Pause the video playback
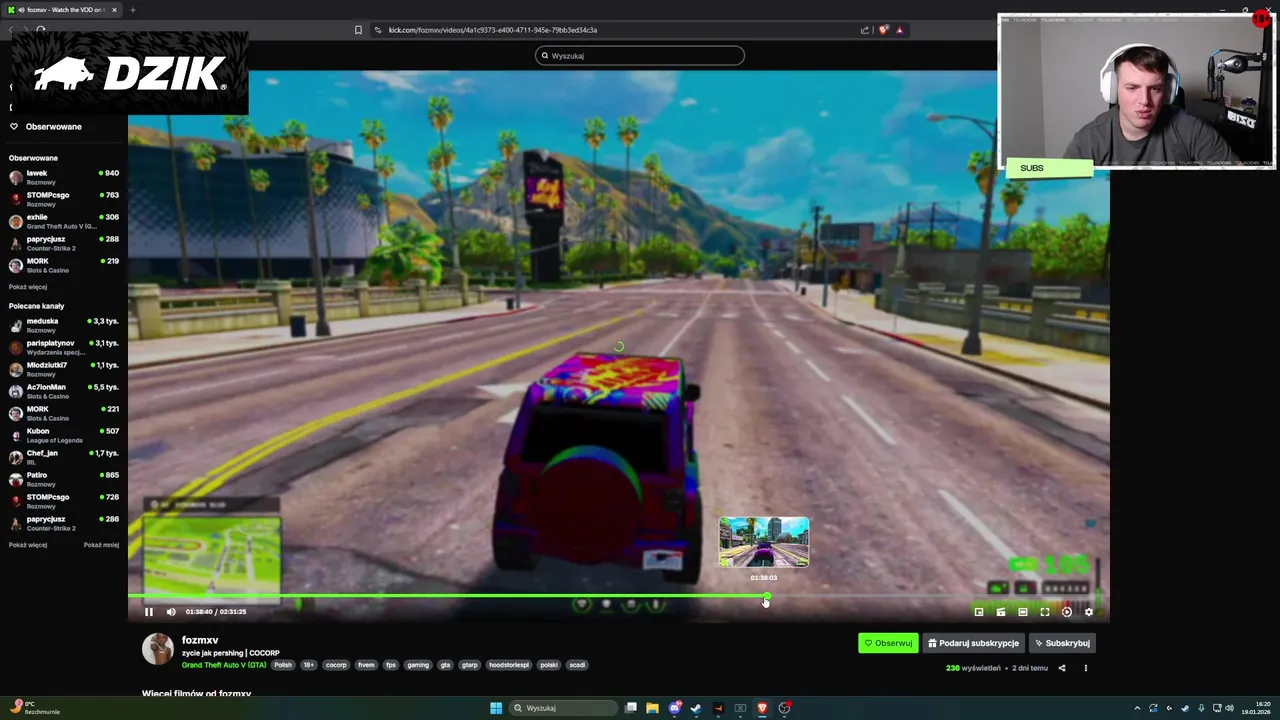This screenshot has height=720, width=1280. 149,612
